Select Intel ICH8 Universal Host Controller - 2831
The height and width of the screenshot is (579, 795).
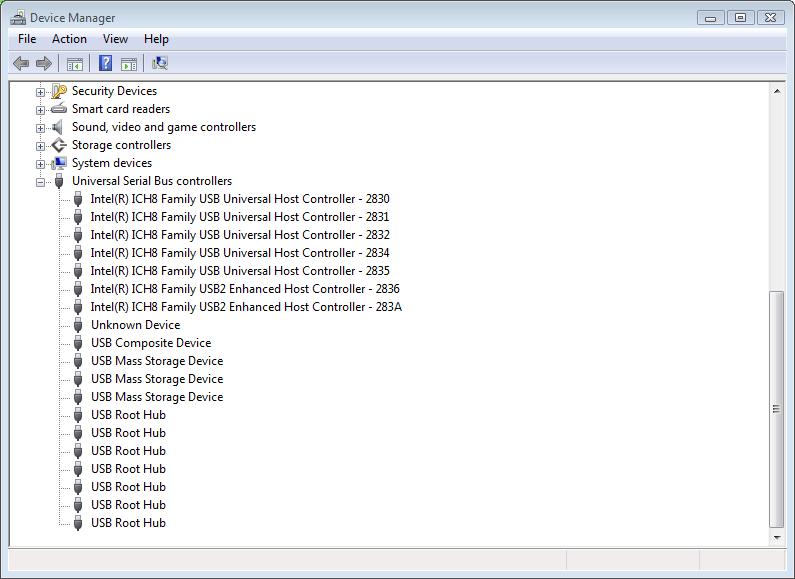point(240,217)
